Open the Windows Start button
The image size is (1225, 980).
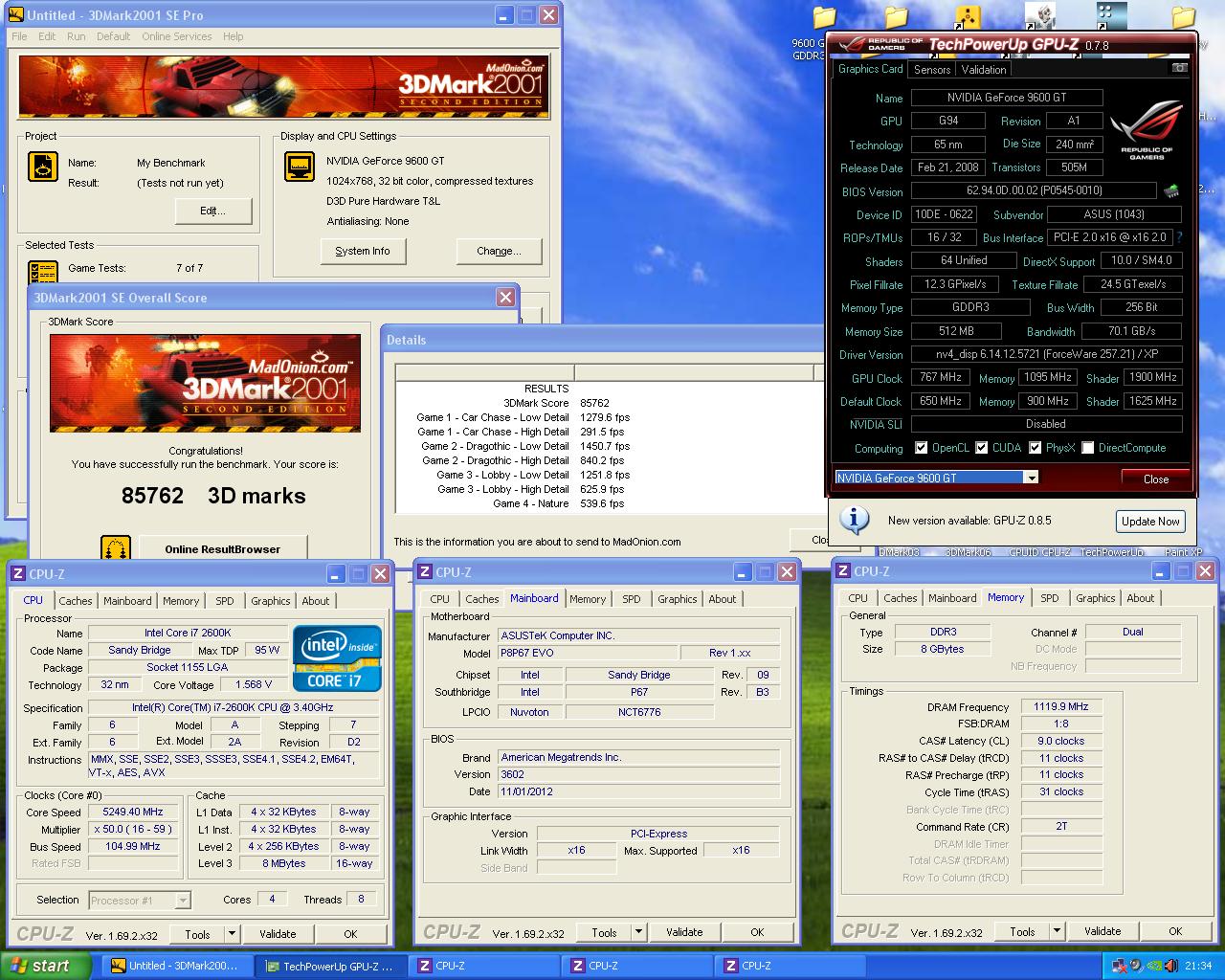[x=46, y=966]
